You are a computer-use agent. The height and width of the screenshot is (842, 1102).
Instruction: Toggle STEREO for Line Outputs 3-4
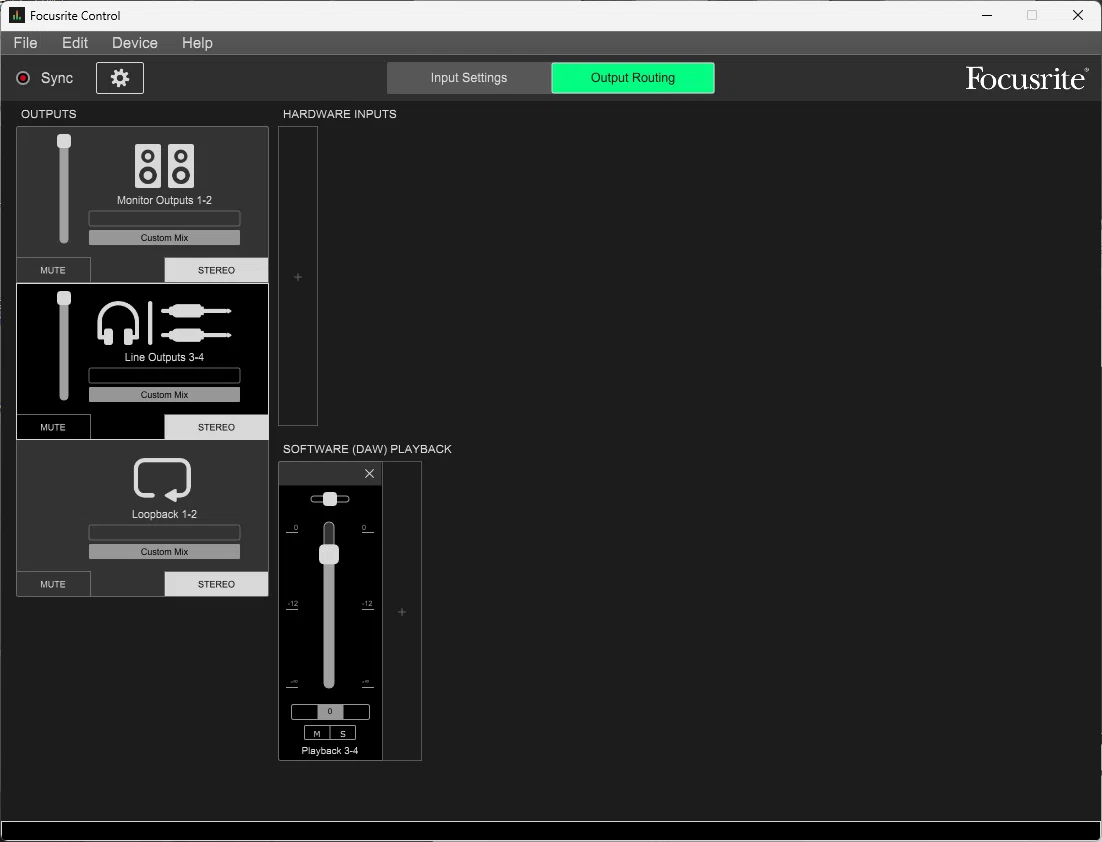[x=216, y=427]
